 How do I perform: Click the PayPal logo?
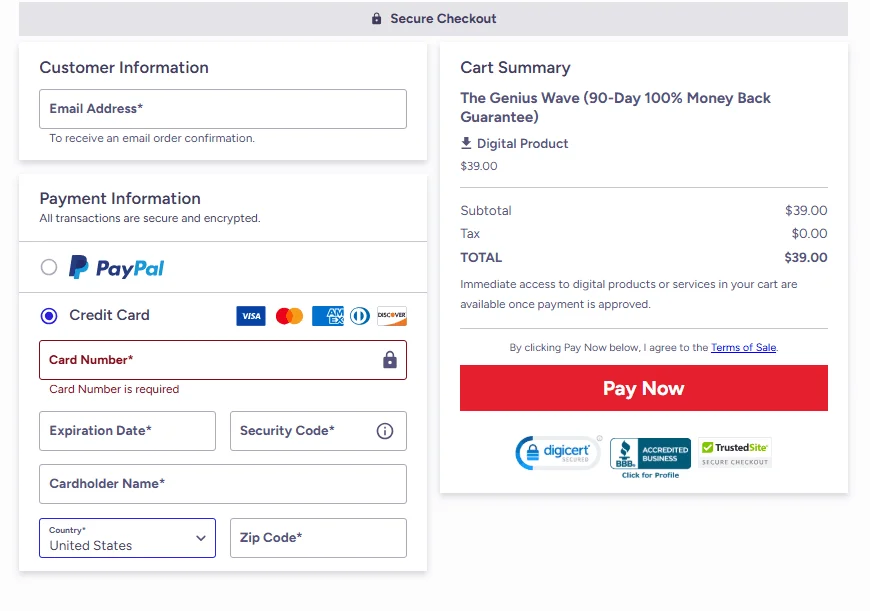[117, 267]
